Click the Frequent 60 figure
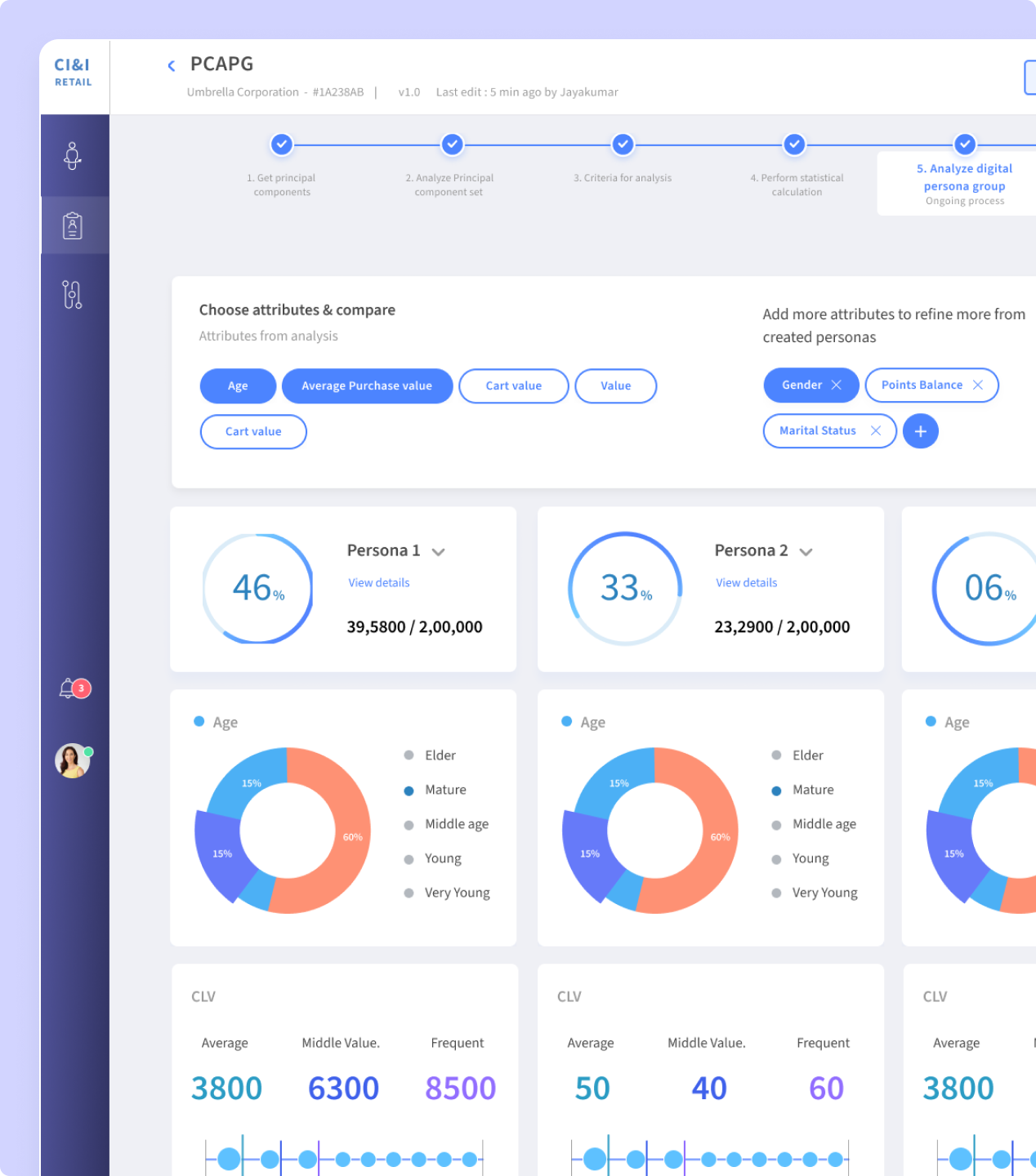 pos(826,1088)
